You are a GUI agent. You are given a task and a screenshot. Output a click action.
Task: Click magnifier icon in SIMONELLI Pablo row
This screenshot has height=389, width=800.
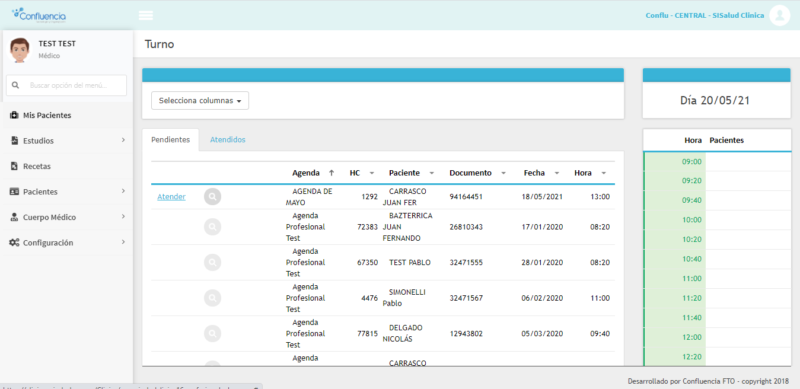click(213, 298)
